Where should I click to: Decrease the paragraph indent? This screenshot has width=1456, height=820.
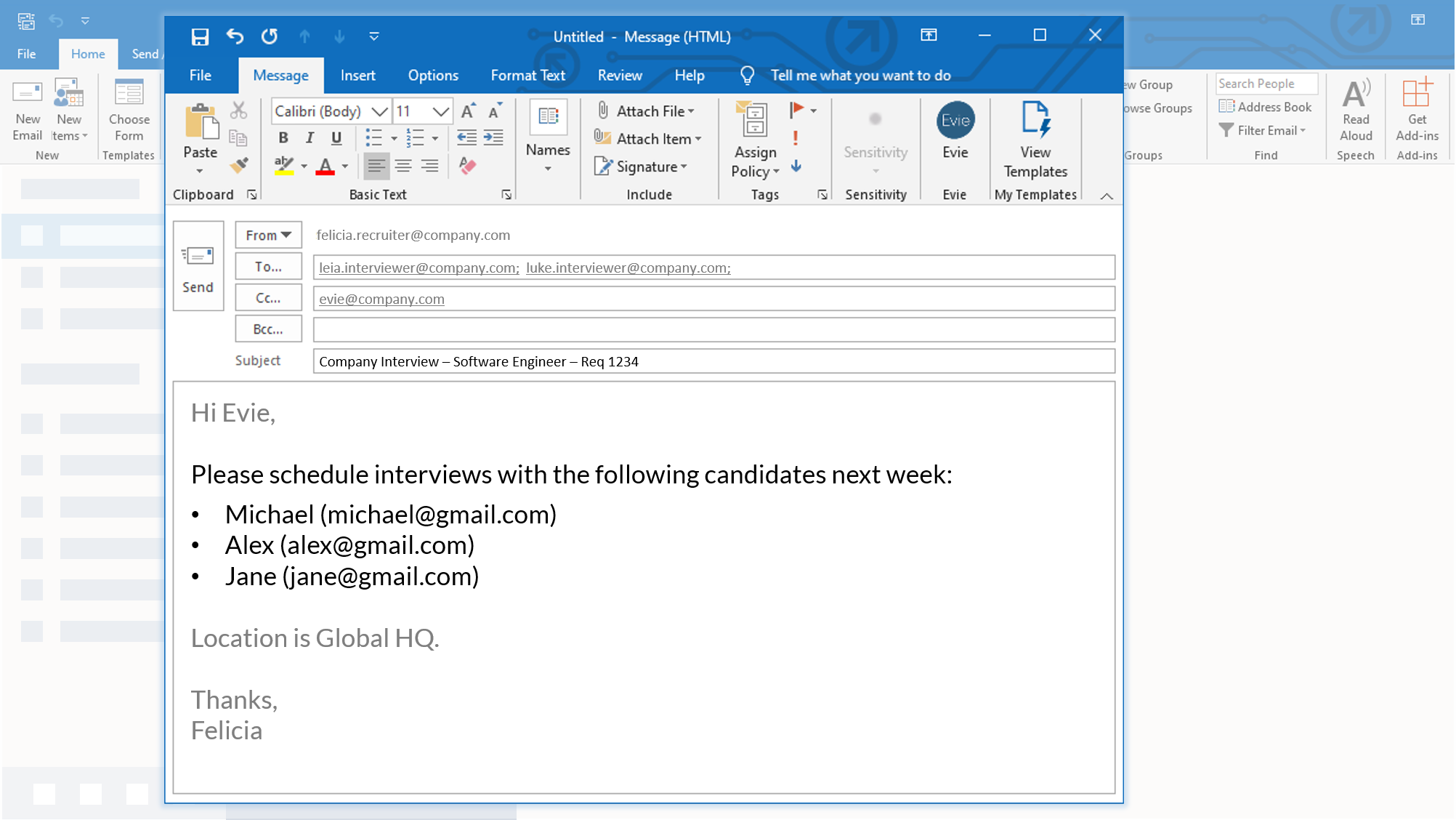(466, 137)
